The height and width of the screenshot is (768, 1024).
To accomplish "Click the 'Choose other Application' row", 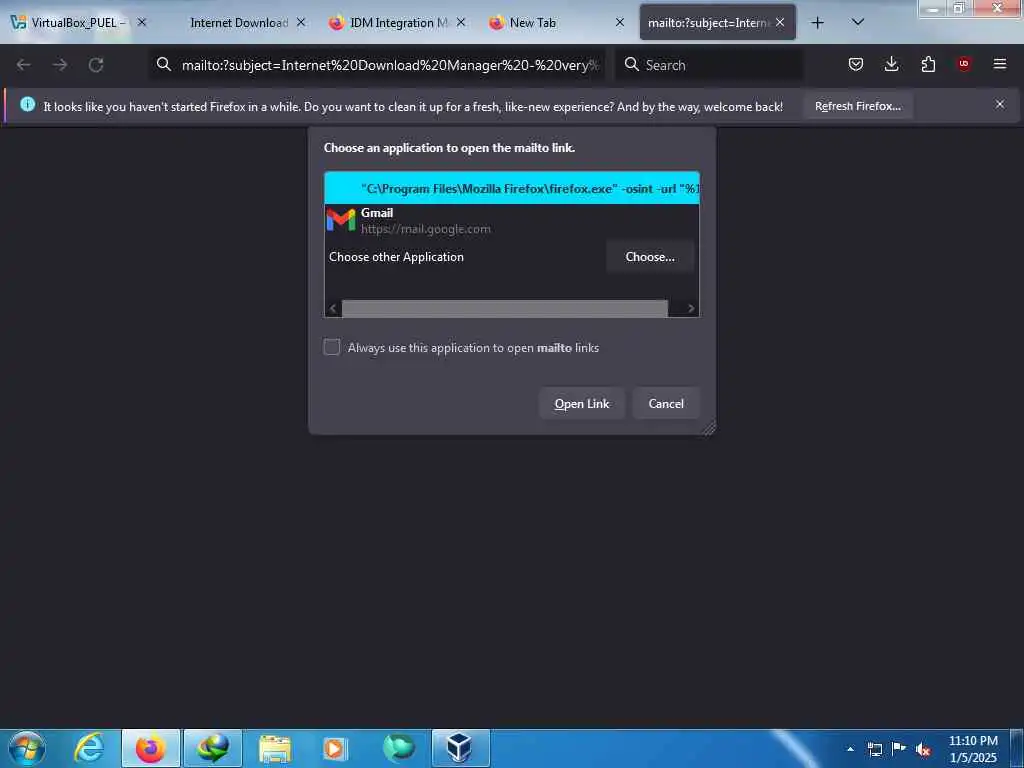I will [x=511, y=257].
